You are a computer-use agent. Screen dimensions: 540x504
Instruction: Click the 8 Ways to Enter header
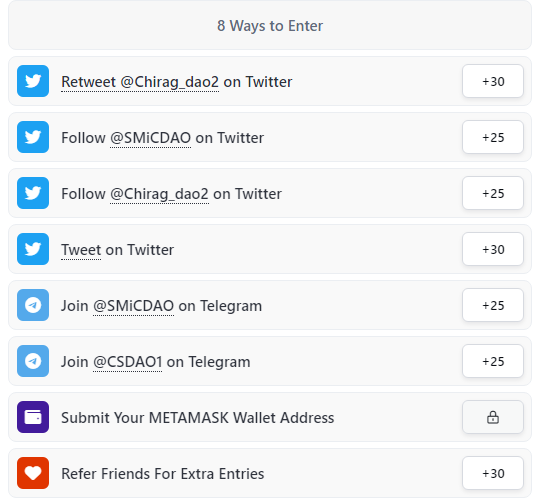pyautogui.click(x=270, y=25)
